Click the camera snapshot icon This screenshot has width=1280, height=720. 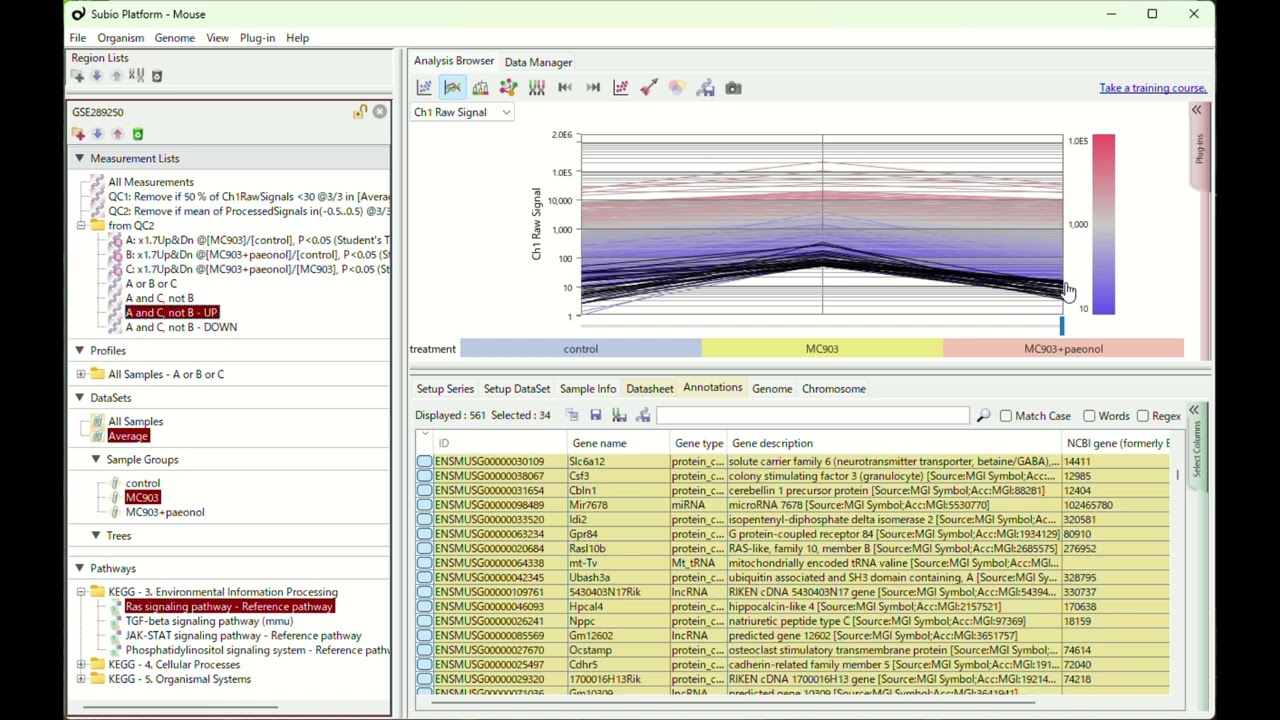point(733,88)
